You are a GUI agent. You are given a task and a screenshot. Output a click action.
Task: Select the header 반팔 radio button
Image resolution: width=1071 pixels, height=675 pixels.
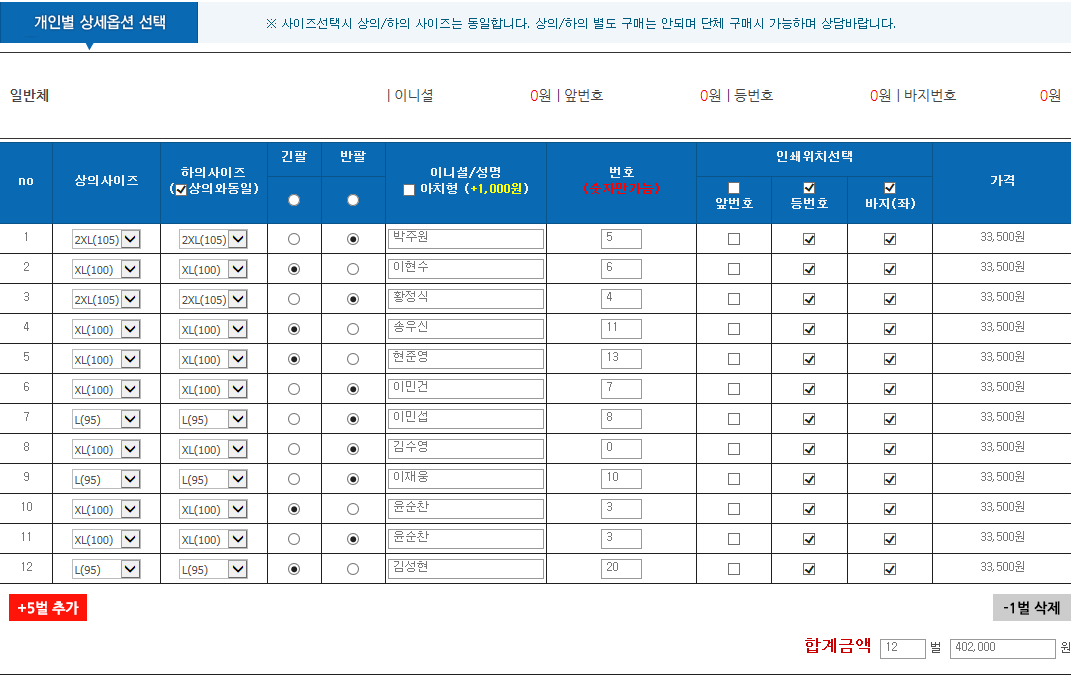tap(353, 200)
